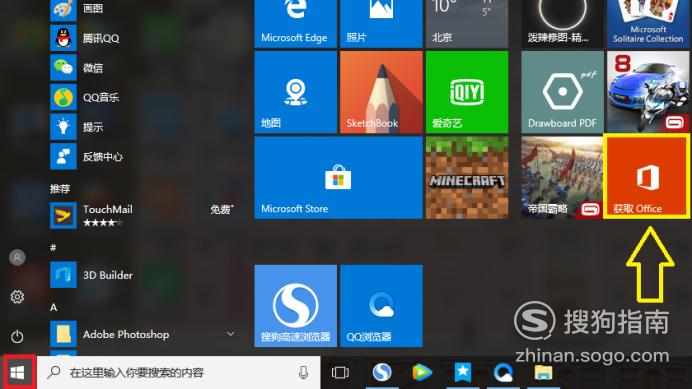Click the microphone voice search icon
The height and width of the screenshot is (389, 692).
(303, 373)
